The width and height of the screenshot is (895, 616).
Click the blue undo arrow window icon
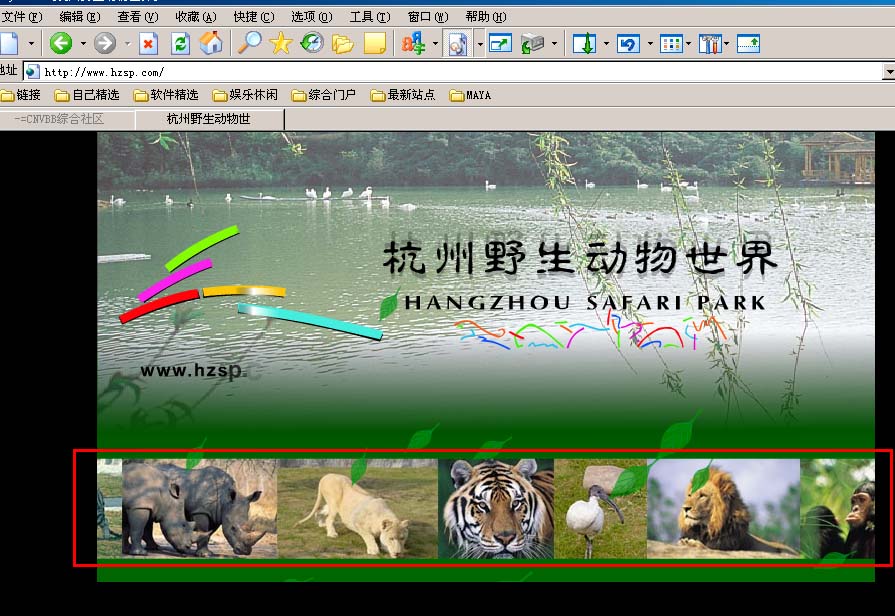628,43
